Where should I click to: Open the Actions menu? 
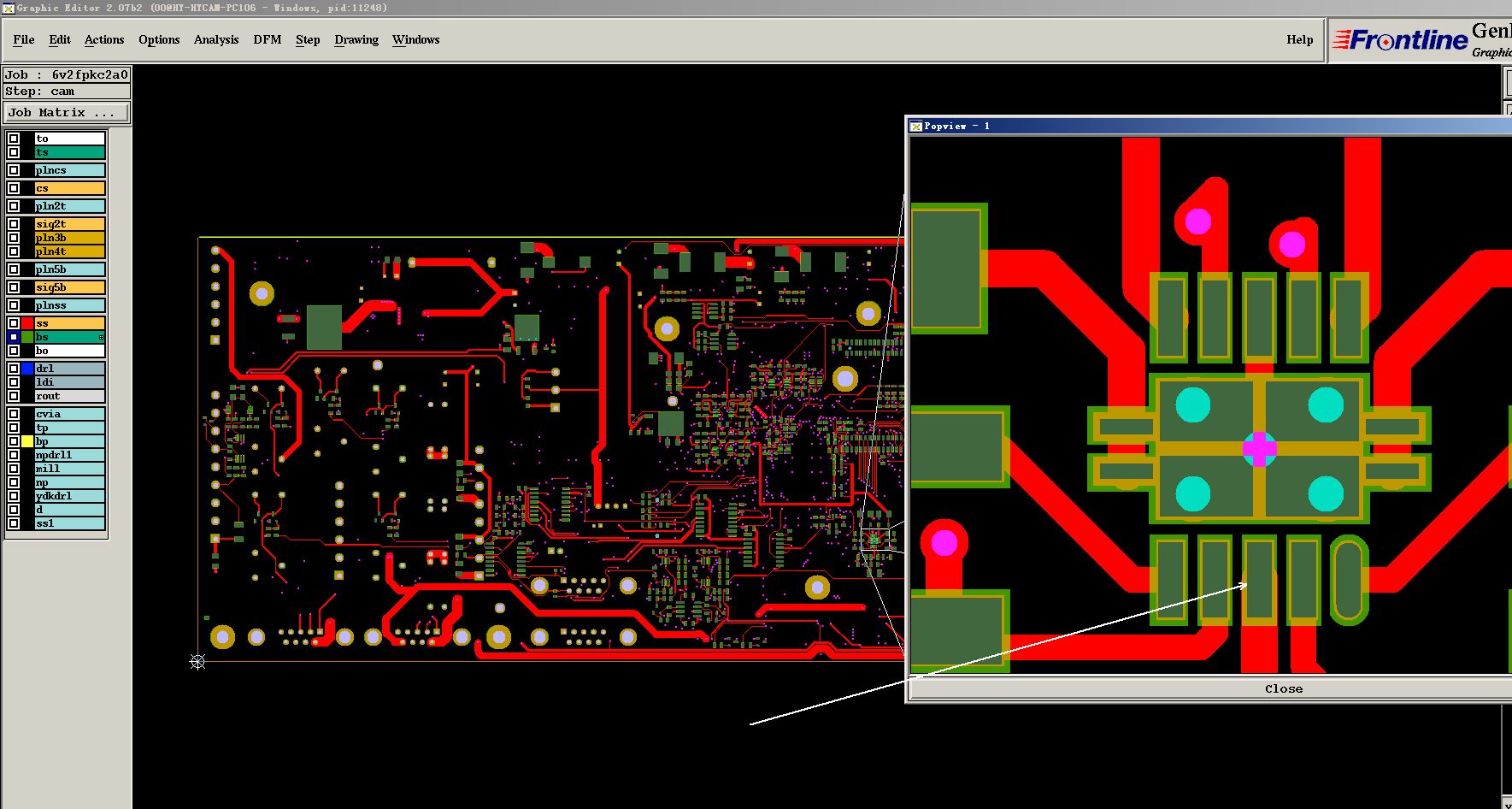point(104,39)
